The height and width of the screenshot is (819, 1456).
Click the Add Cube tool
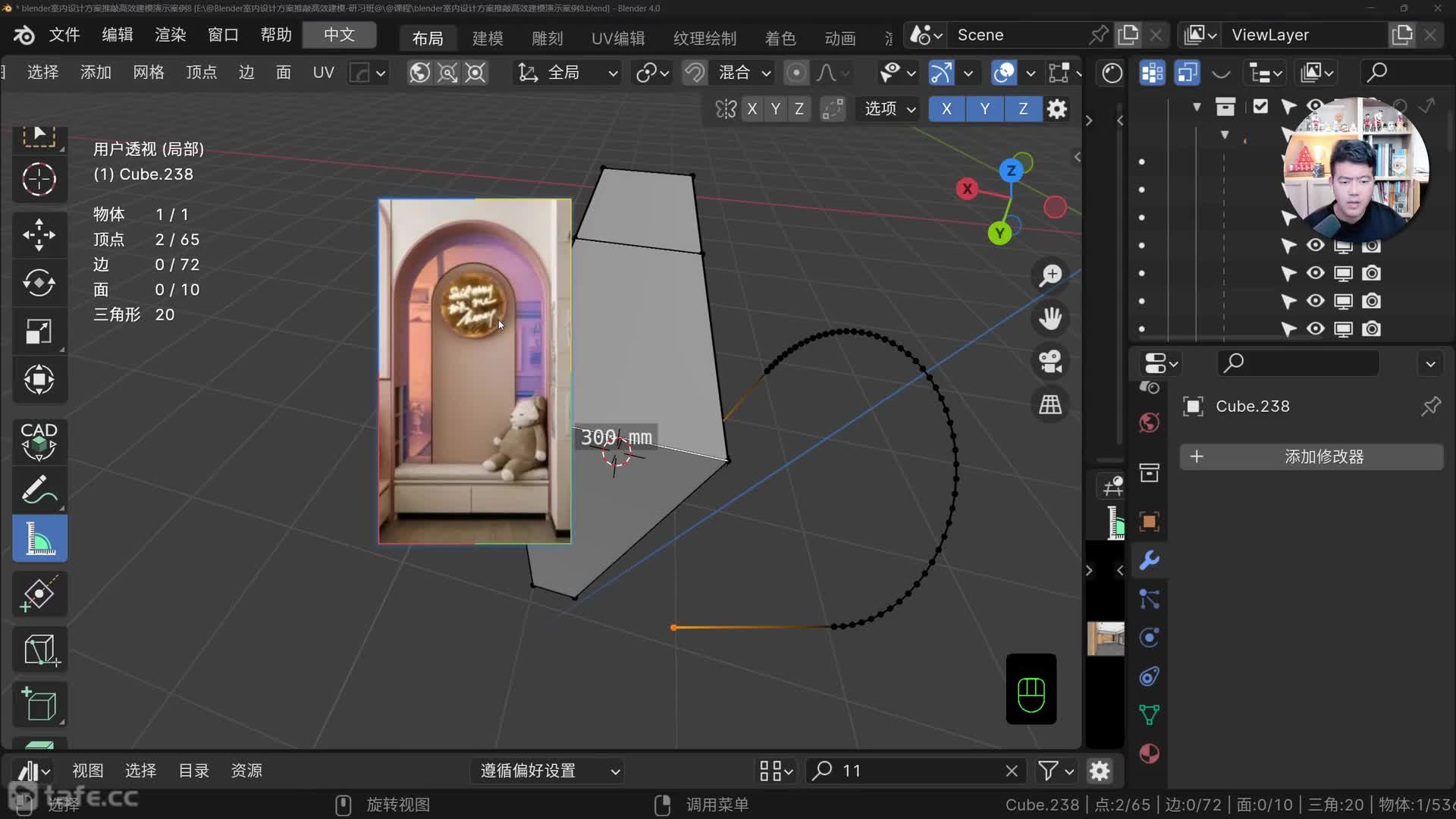click(39, 704)
